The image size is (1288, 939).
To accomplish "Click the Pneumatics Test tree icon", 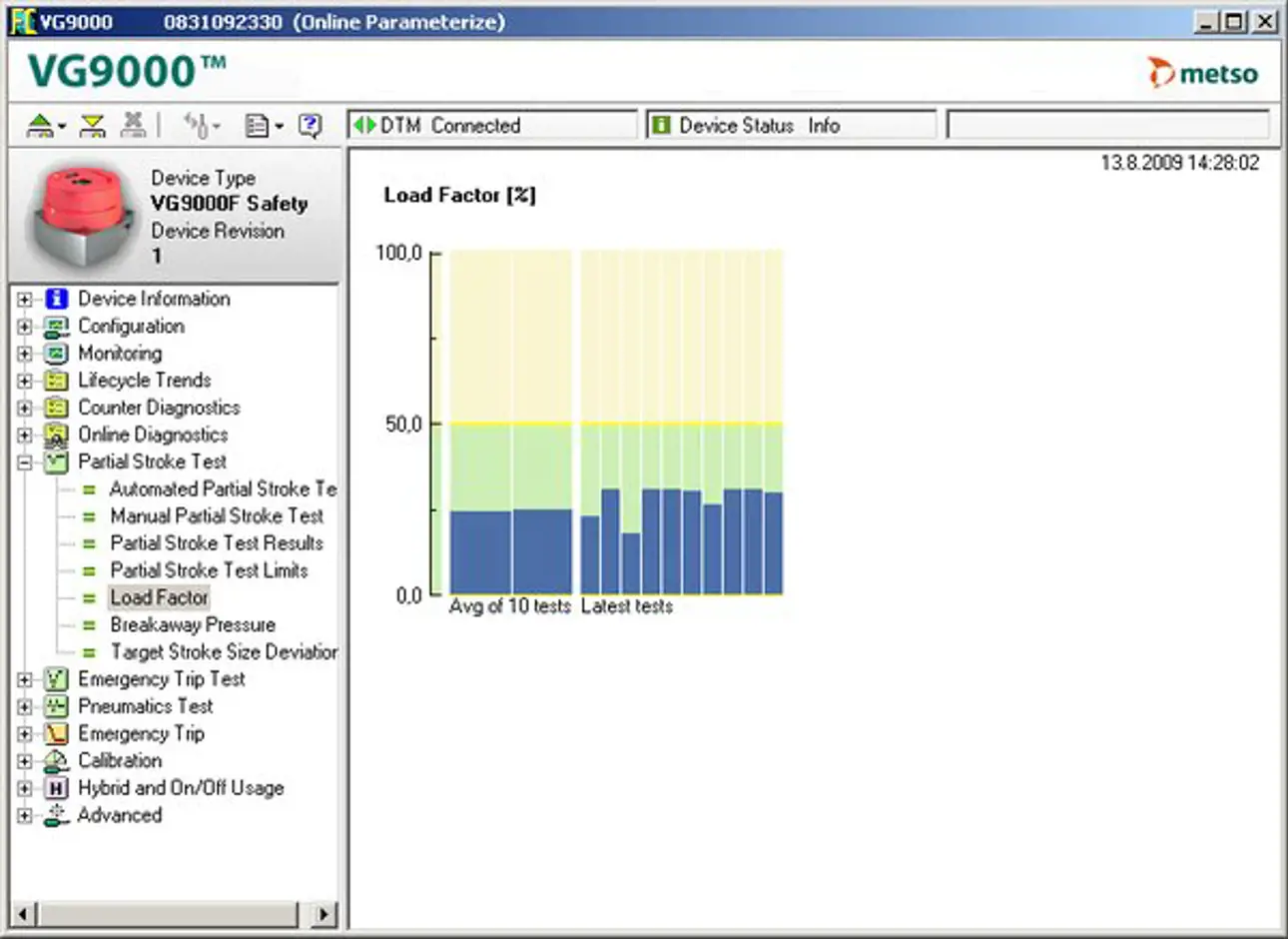I will 57,706.
